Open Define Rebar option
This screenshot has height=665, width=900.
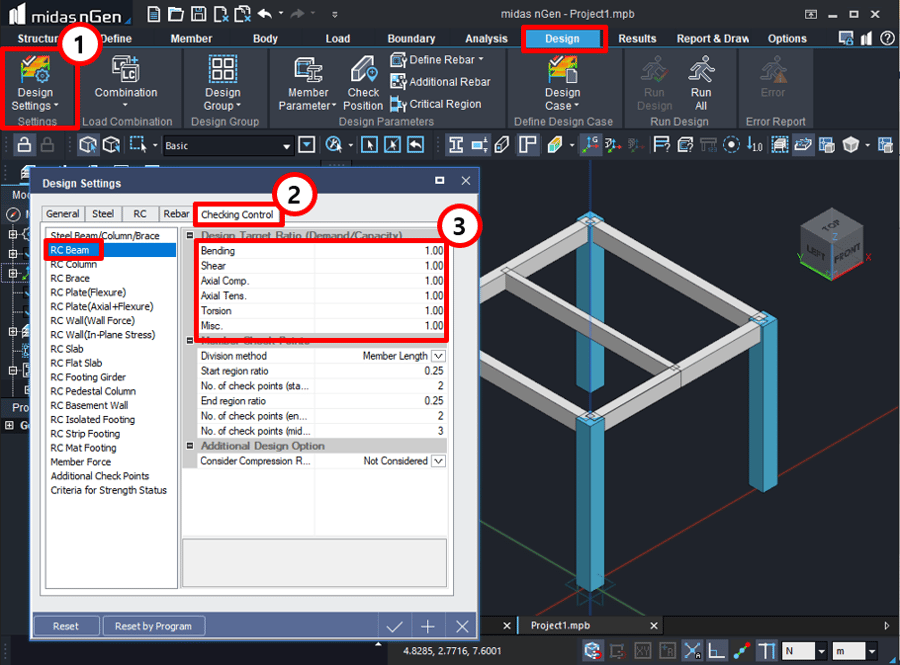point(437,60)
